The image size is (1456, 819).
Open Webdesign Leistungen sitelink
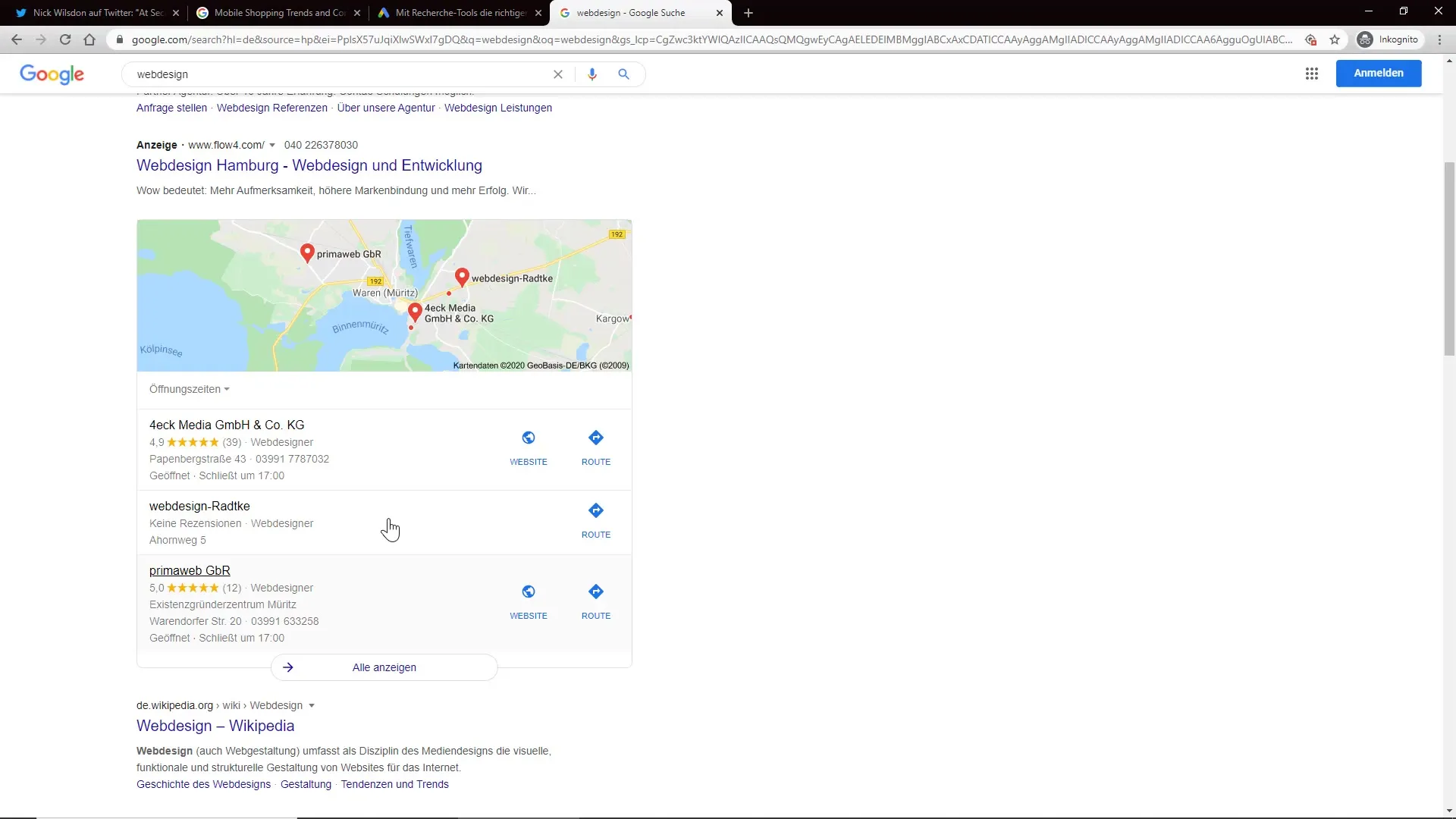[x=498, y=108]
